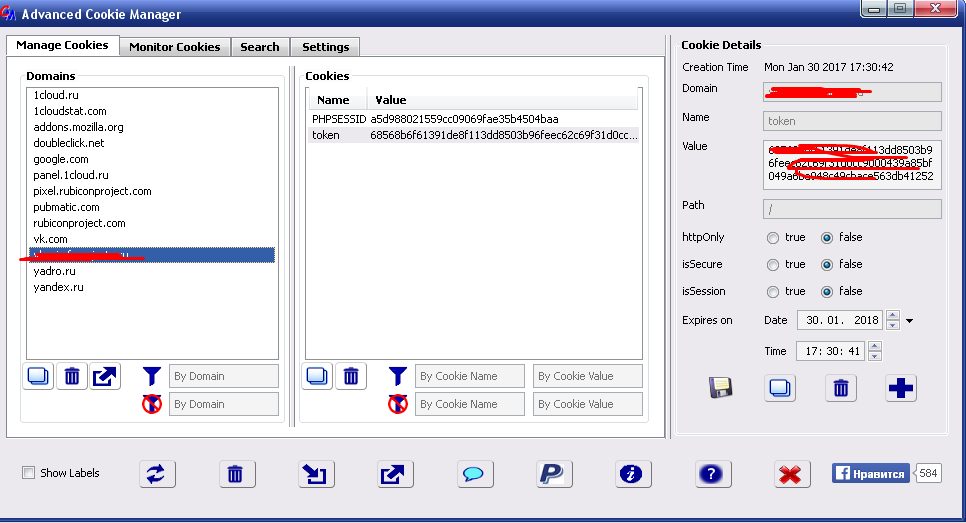The height and width of the screenshot is (523, 966).
Task: Switch to Monitor Cookies tab
Action: pos(174,47)
